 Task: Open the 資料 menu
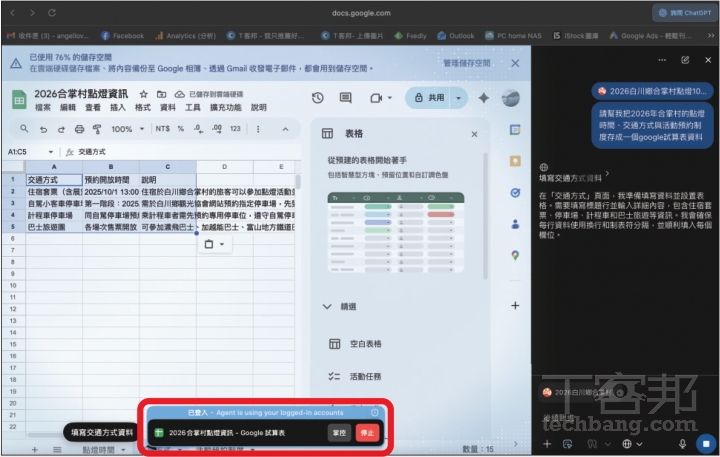coord(168,107)
